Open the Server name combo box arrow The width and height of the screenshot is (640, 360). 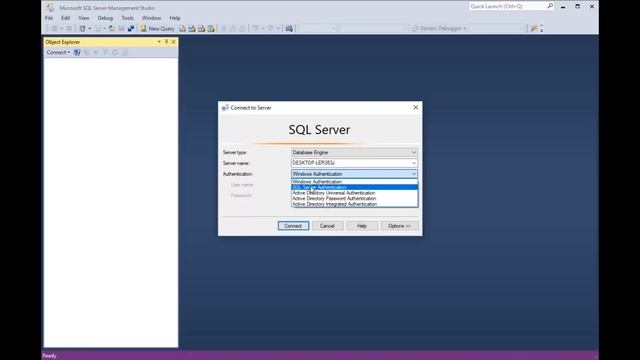pos(413,163)
